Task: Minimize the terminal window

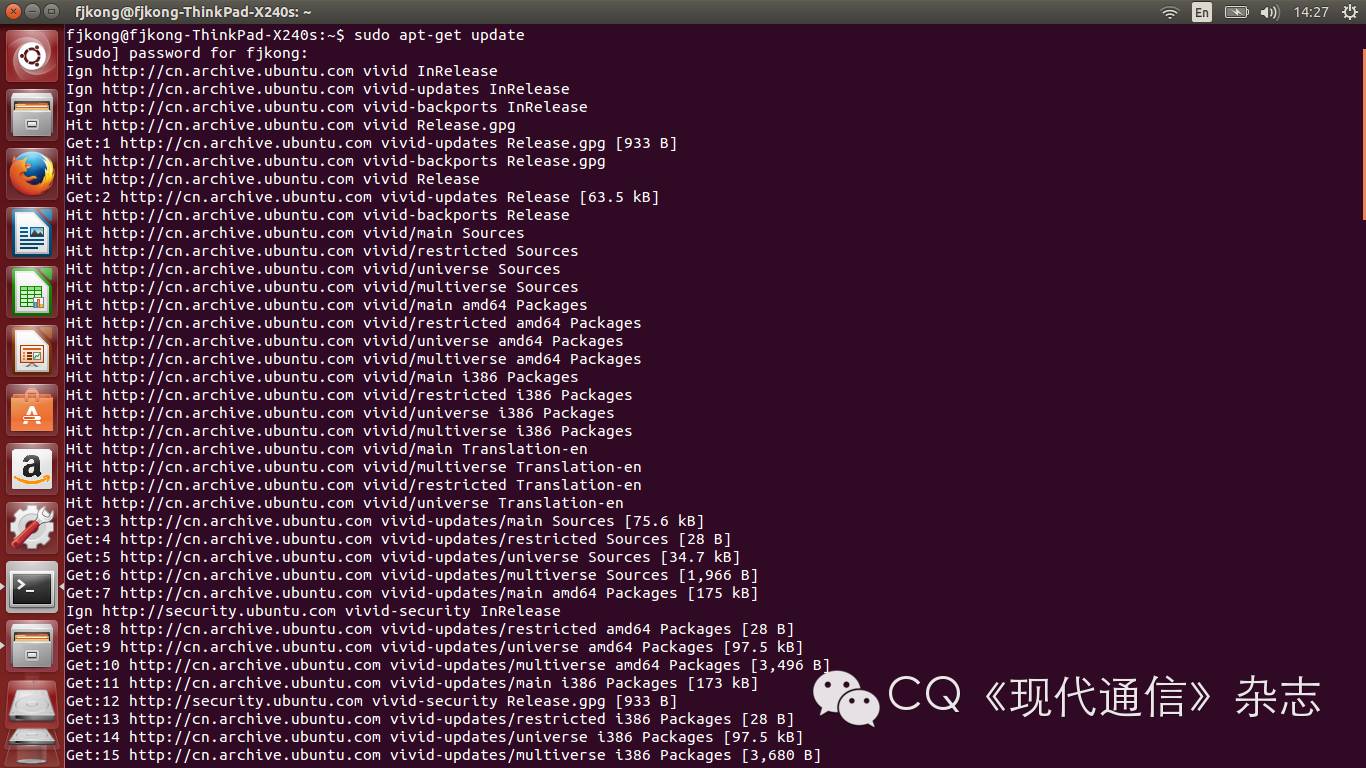Action: click(x=32, y=12)
